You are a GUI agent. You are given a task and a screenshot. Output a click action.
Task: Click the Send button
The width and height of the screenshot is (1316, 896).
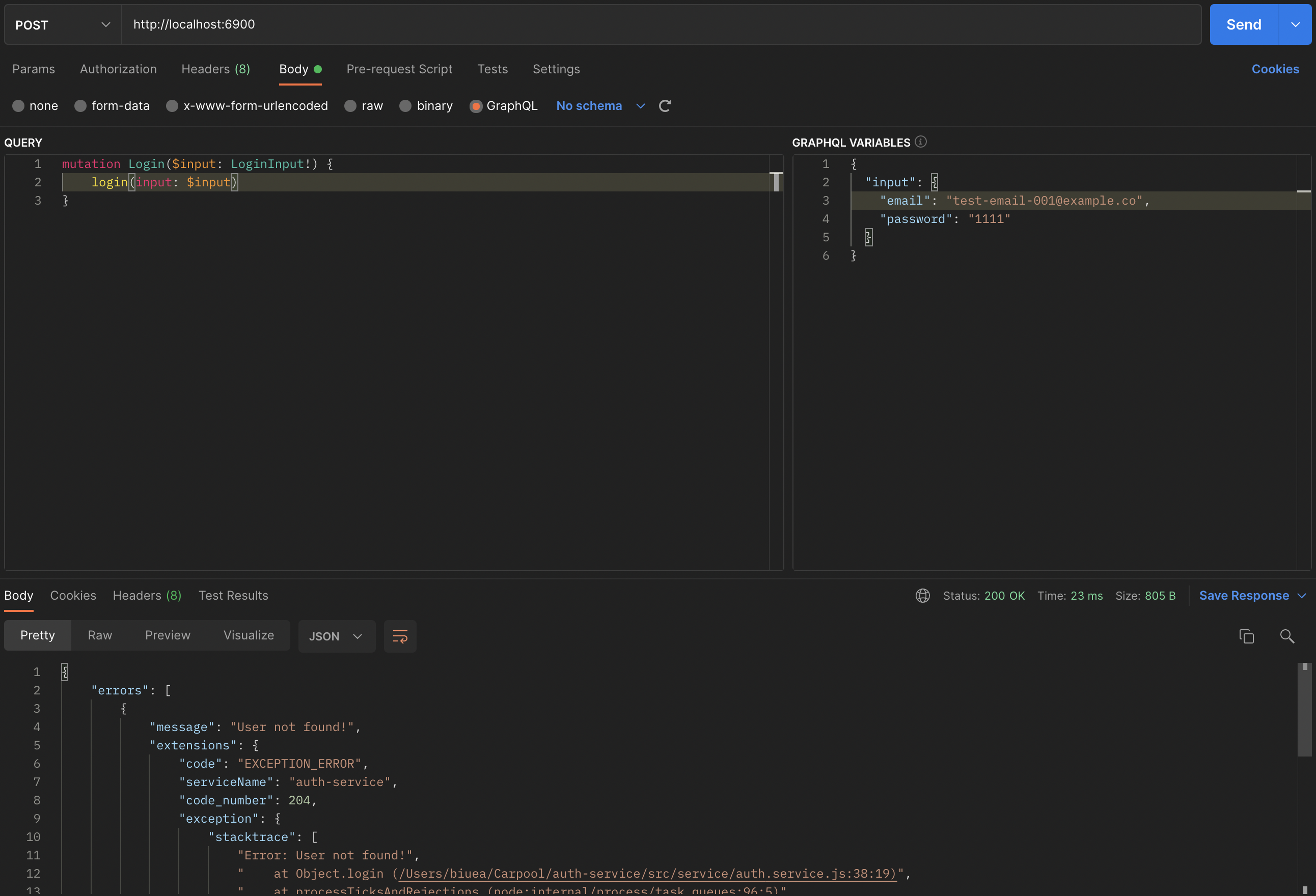coord(1244,25)
